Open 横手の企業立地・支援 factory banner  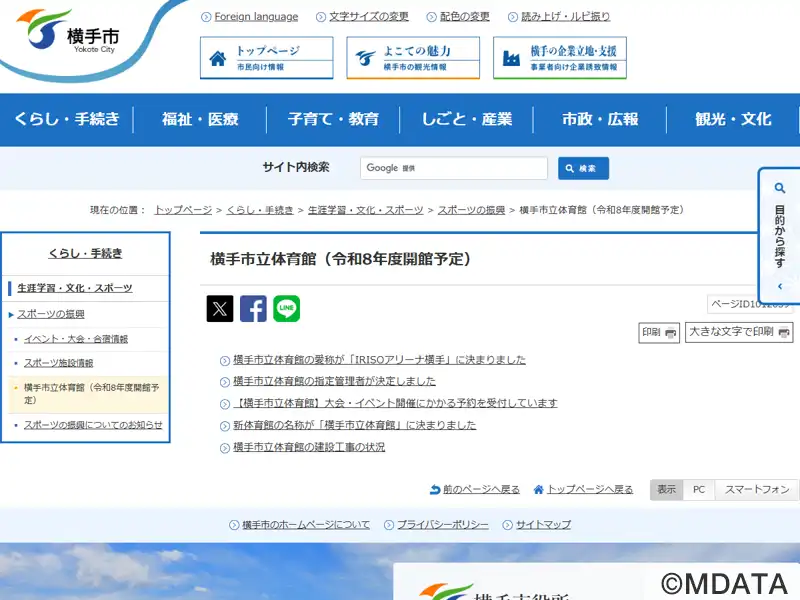coord(560,58)
